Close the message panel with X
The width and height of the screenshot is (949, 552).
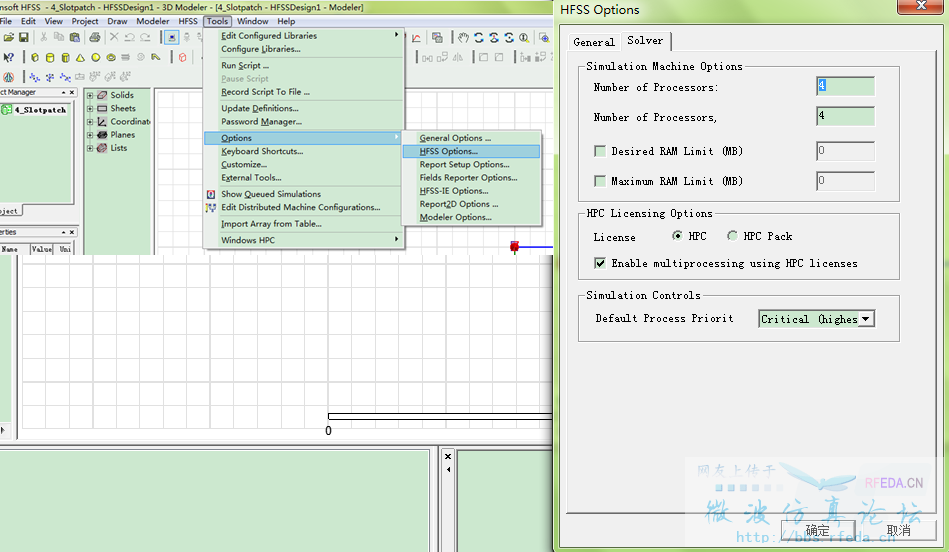coord(448,456)
